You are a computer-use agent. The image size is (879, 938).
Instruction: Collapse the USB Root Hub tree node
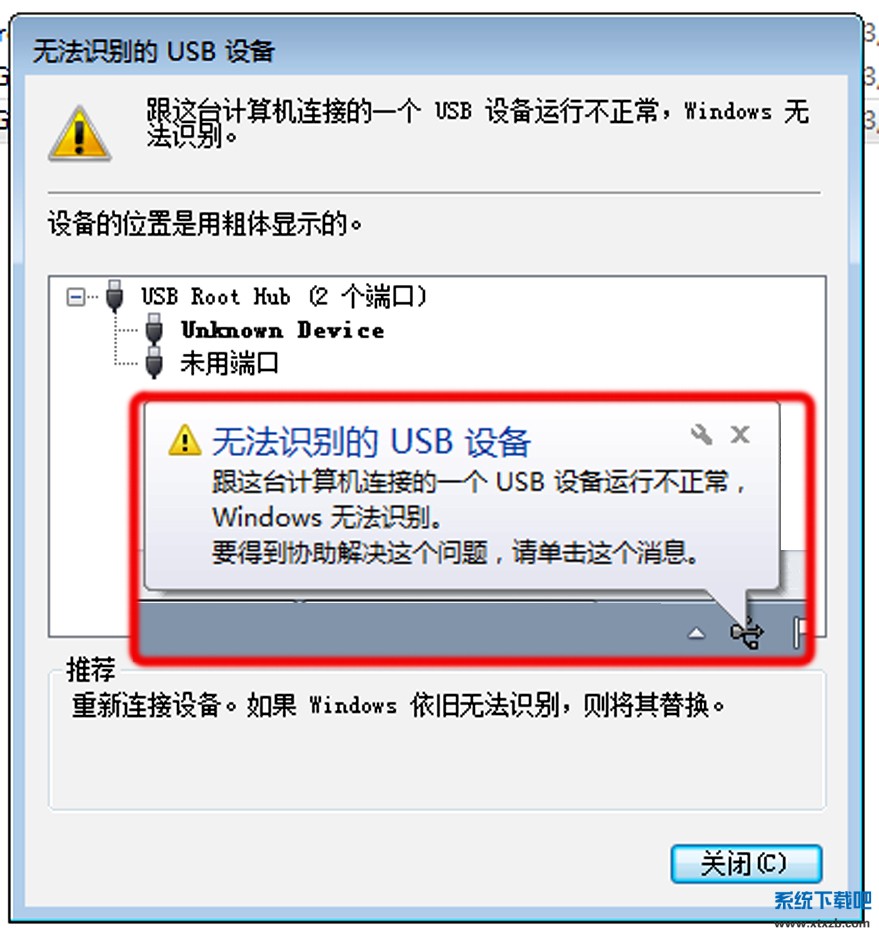pos(75,297)
